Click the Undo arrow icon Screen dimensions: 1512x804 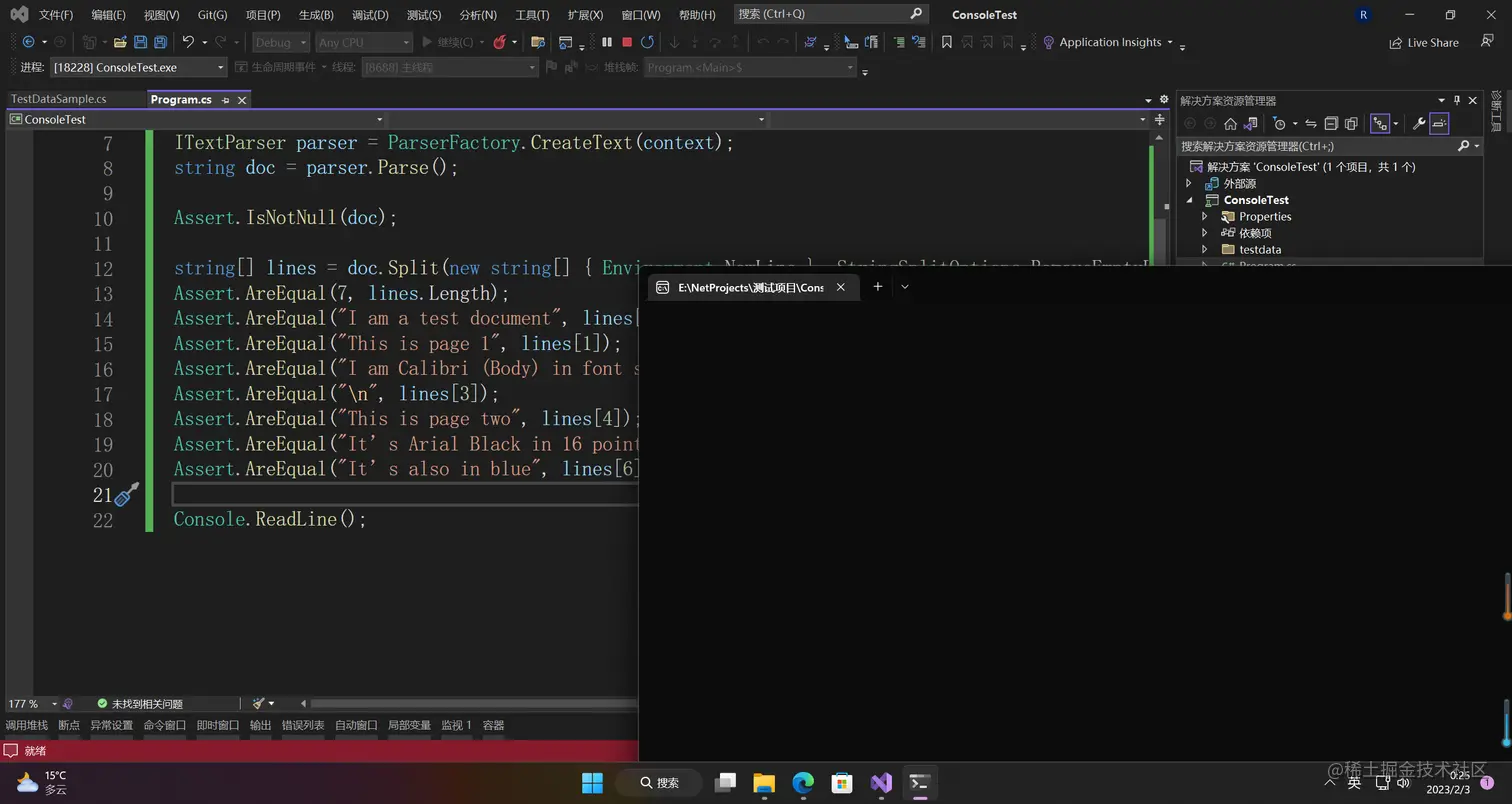[187, 42]
